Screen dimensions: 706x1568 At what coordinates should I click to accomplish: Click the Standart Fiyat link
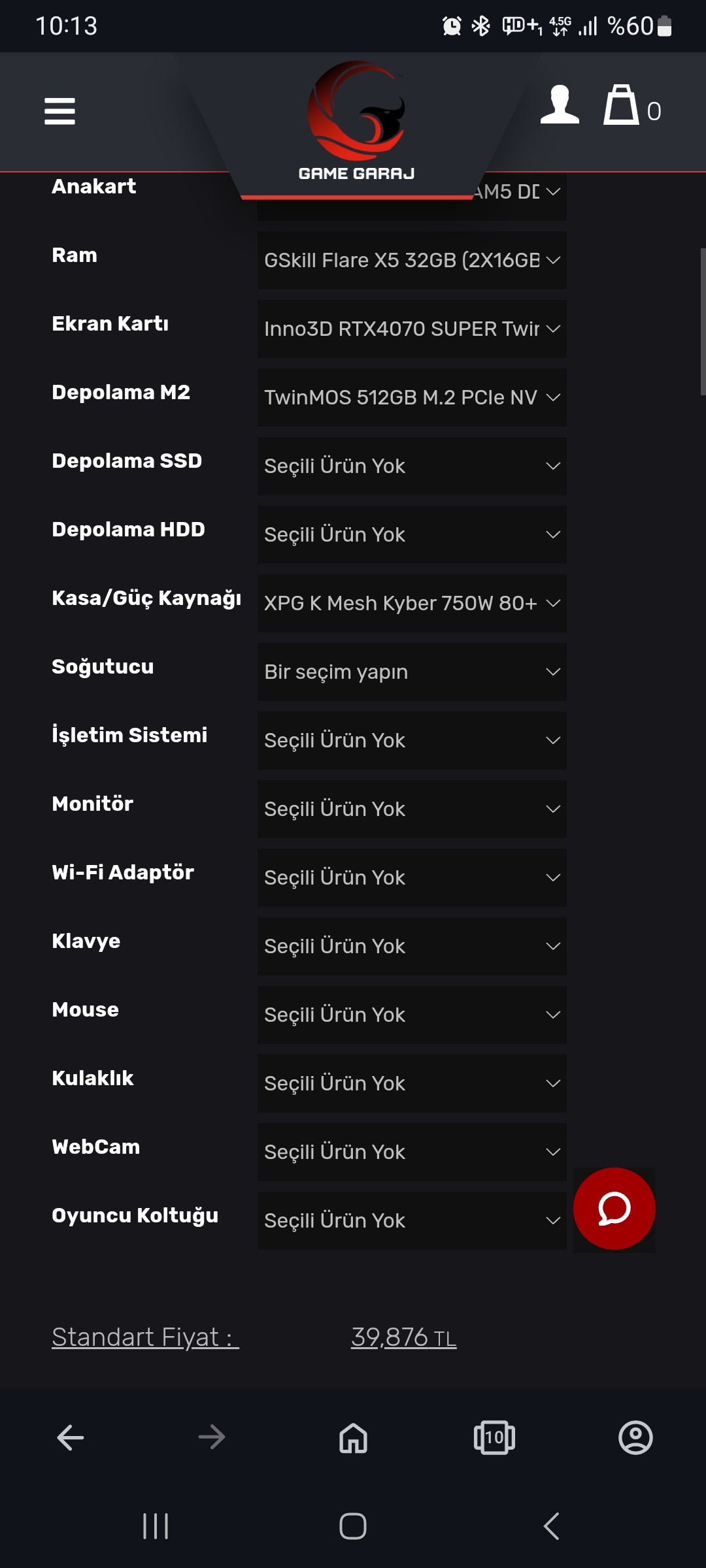145,1337
